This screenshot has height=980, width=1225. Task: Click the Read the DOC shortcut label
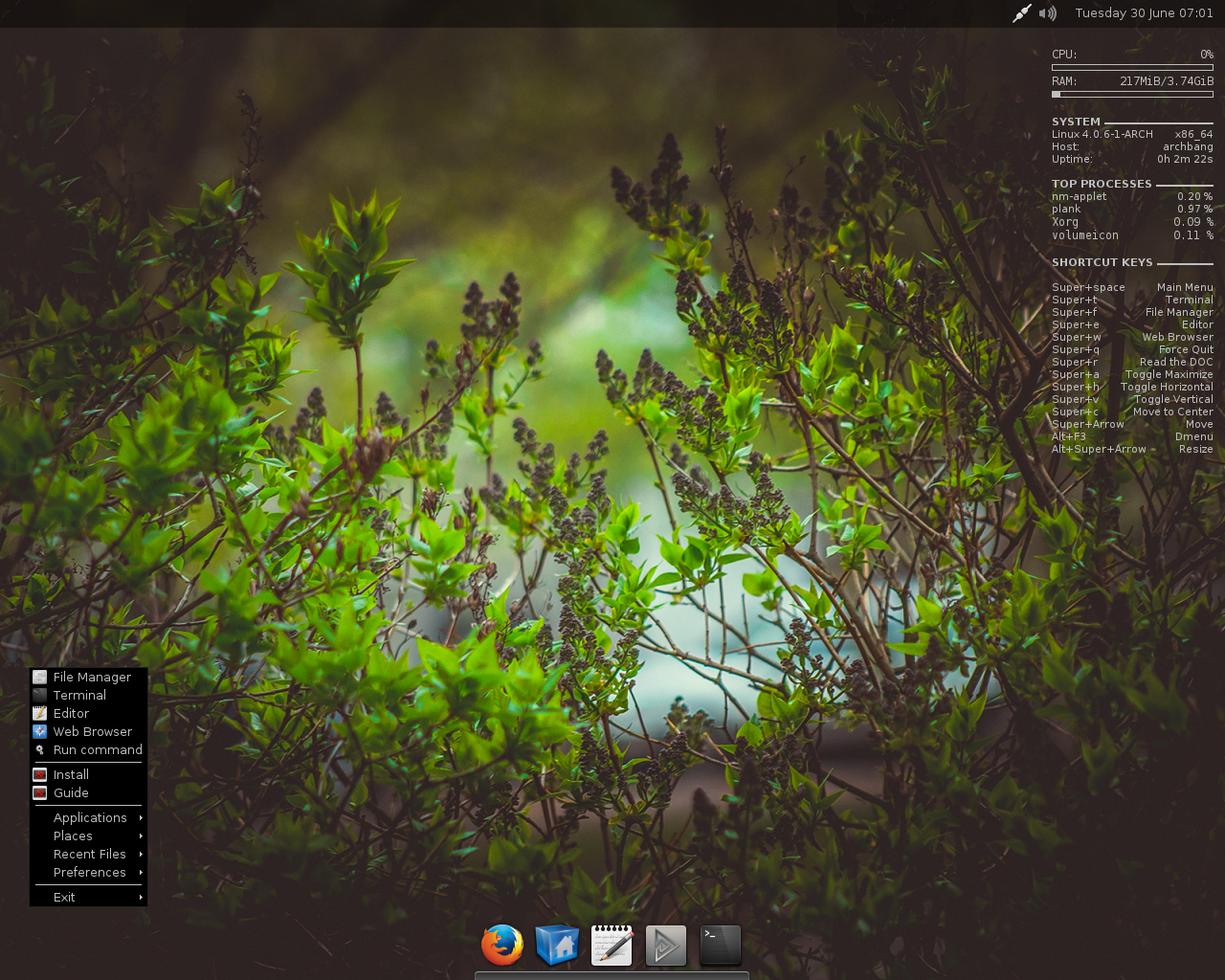click(x=1176, y=362)
